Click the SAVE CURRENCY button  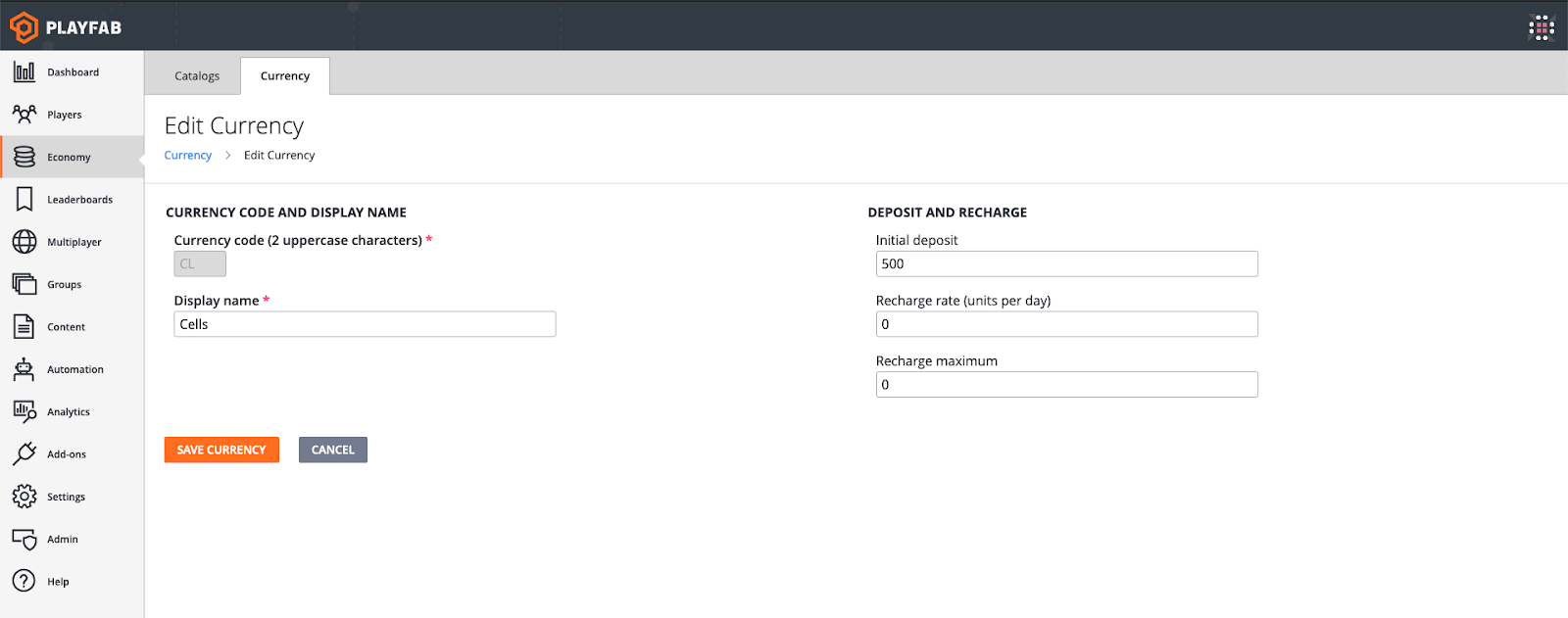(x=221, y=450)
